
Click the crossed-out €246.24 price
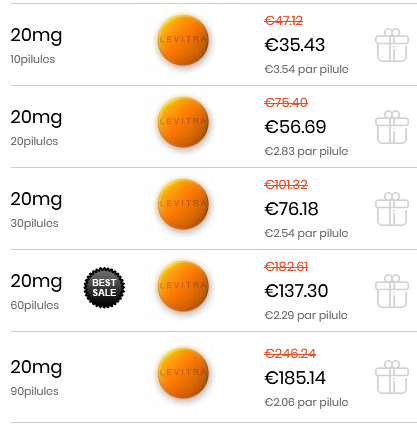tap(290, 353)
